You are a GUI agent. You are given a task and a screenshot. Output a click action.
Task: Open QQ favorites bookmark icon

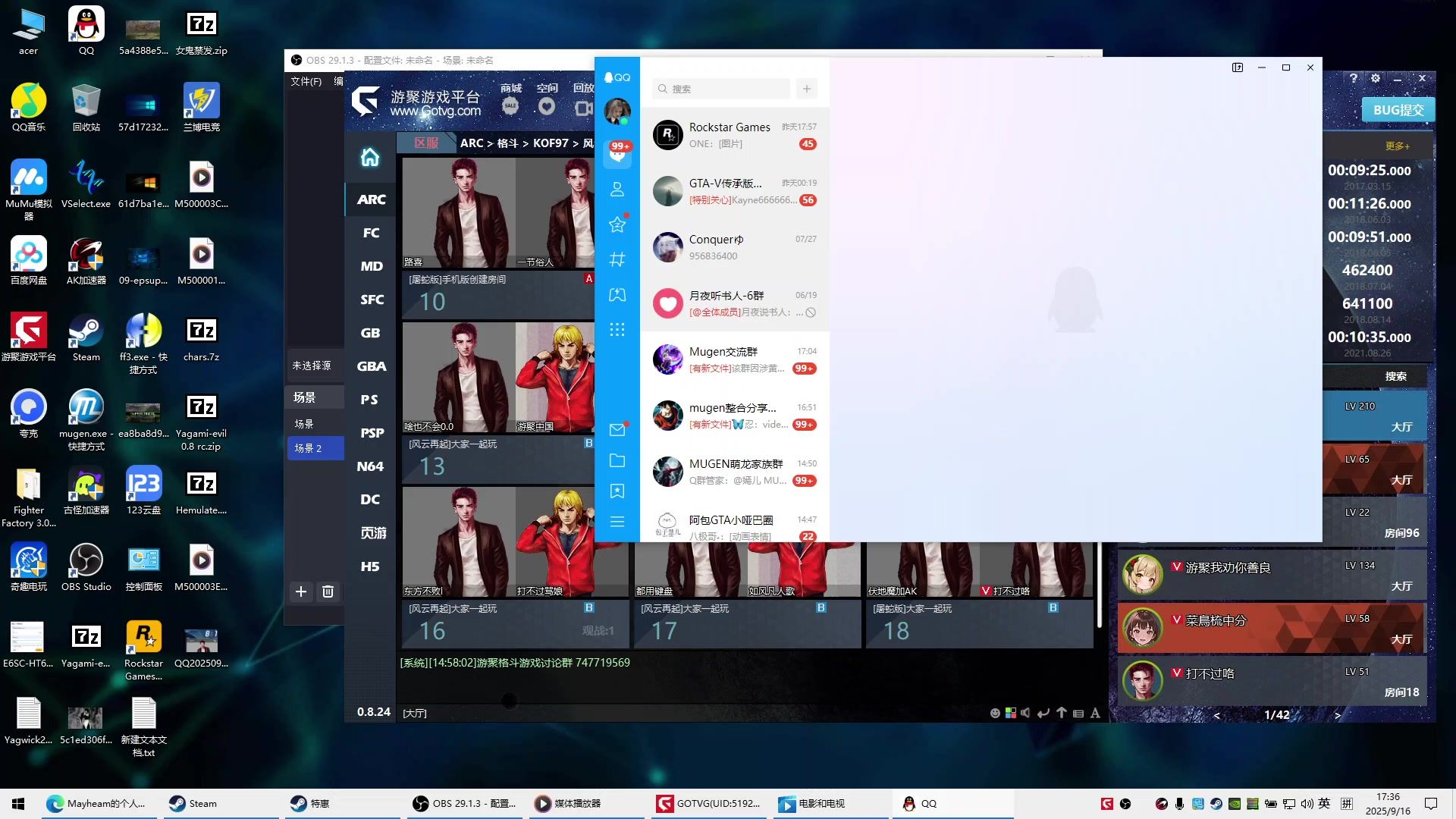click(617, 491)
